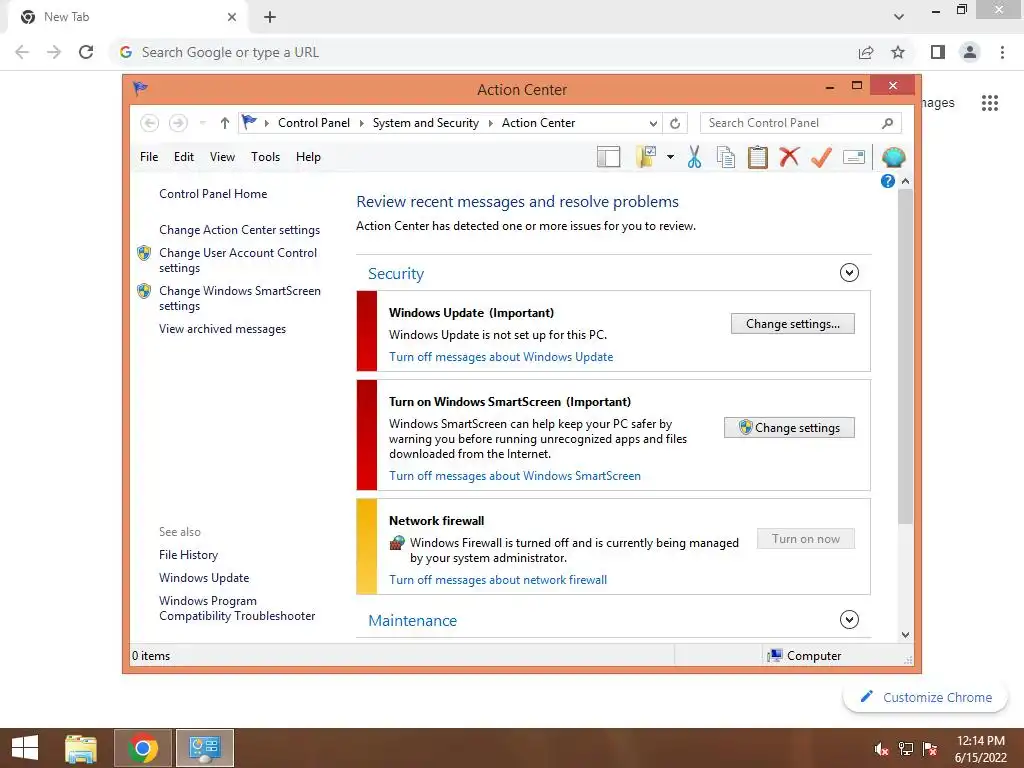Click the Back arrow in Action Center
This screenshot has height=768, width=1024.
pos(150,123)
